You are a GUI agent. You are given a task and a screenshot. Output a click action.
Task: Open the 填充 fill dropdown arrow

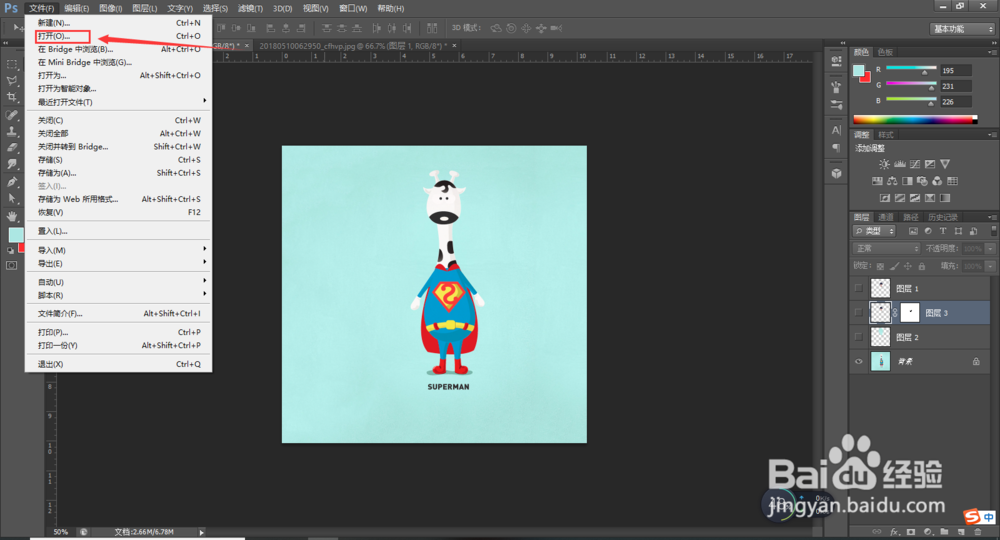990,266
